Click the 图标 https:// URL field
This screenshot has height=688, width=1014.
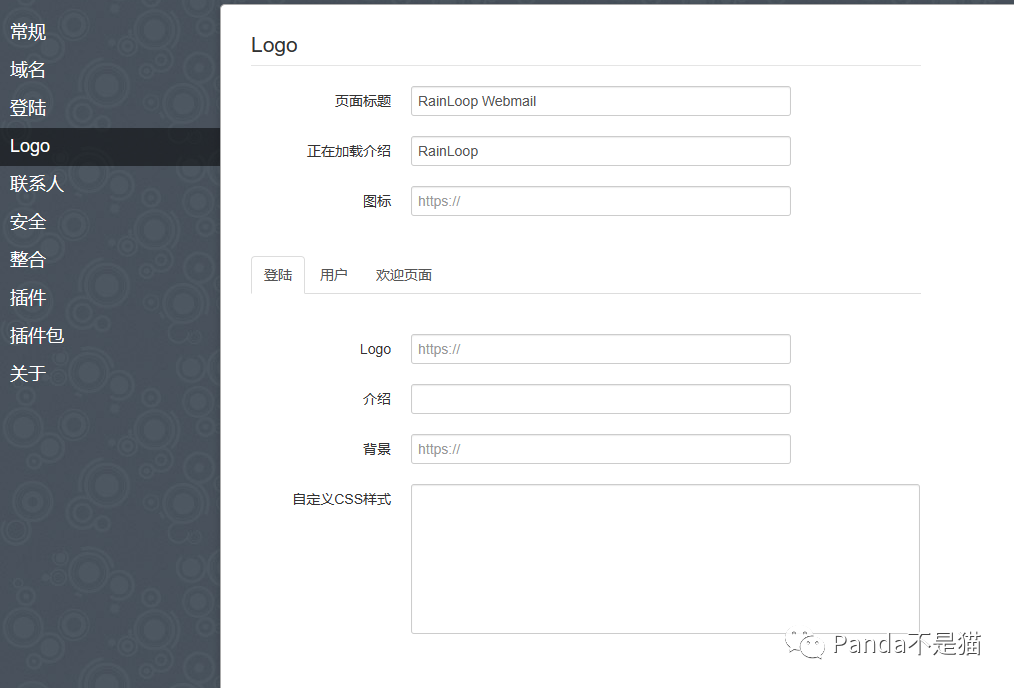600,201
